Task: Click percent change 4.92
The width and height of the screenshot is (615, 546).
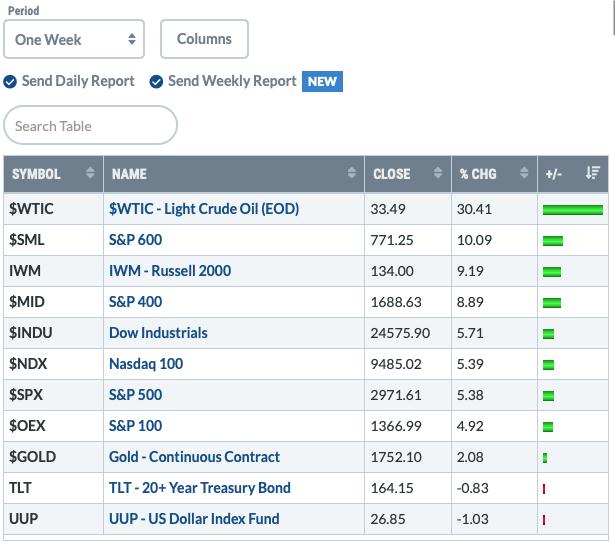Action: [x=470, y=426]
